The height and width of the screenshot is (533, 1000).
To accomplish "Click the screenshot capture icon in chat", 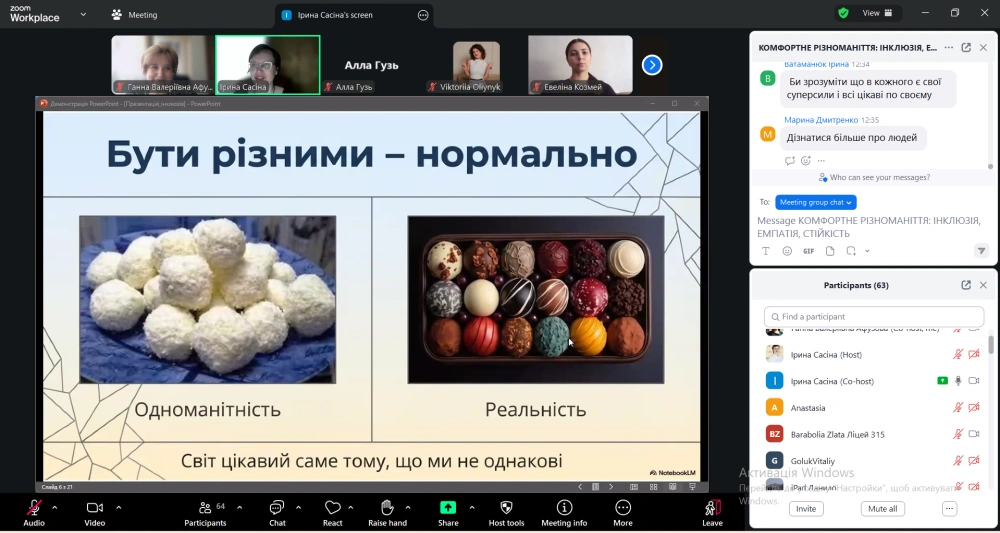I will pos(851,251).
